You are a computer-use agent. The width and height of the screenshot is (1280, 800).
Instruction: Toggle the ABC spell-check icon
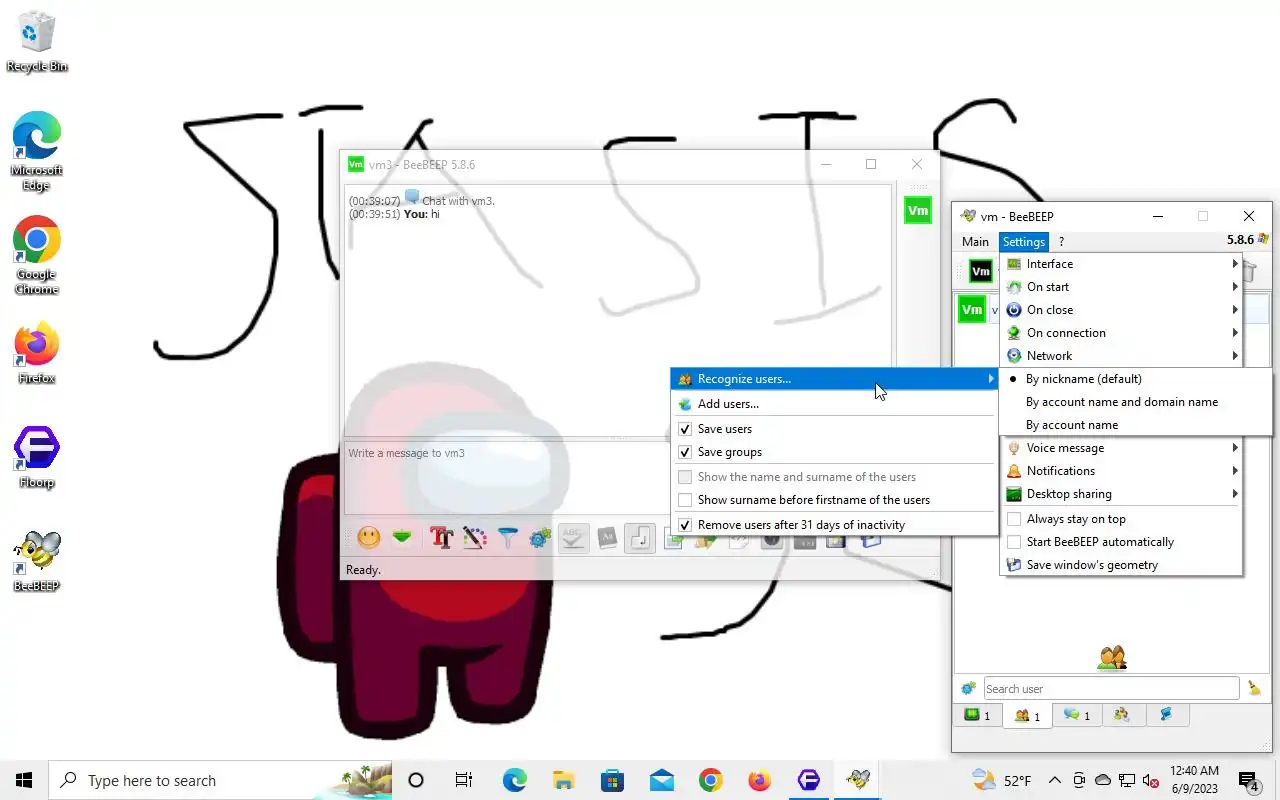[x=573, y=538]
